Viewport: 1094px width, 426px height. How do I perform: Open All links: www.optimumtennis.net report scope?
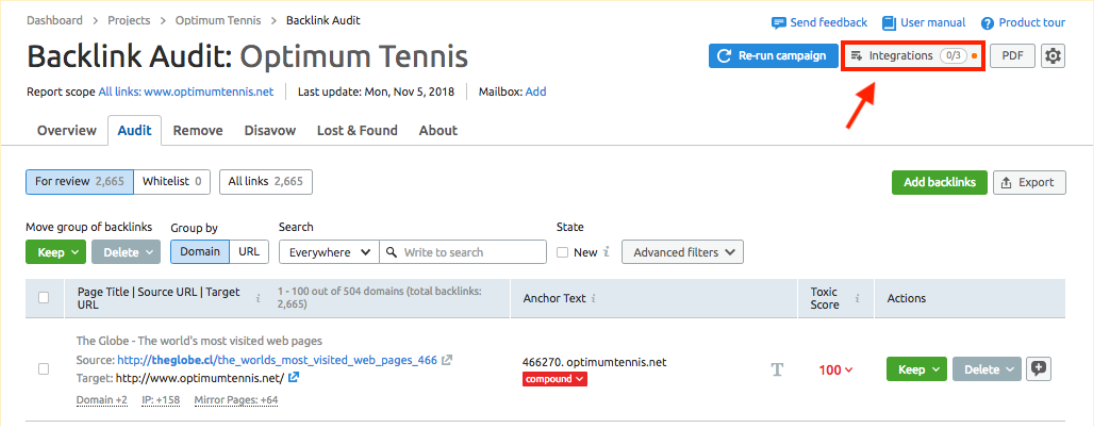pos(186,91)
